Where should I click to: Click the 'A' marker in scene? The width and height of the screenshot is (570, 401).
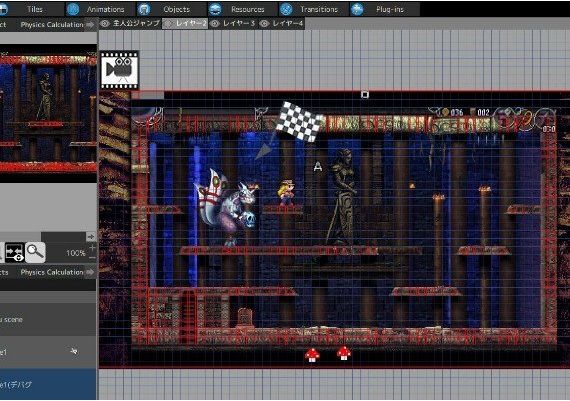(x=318, y=167)
